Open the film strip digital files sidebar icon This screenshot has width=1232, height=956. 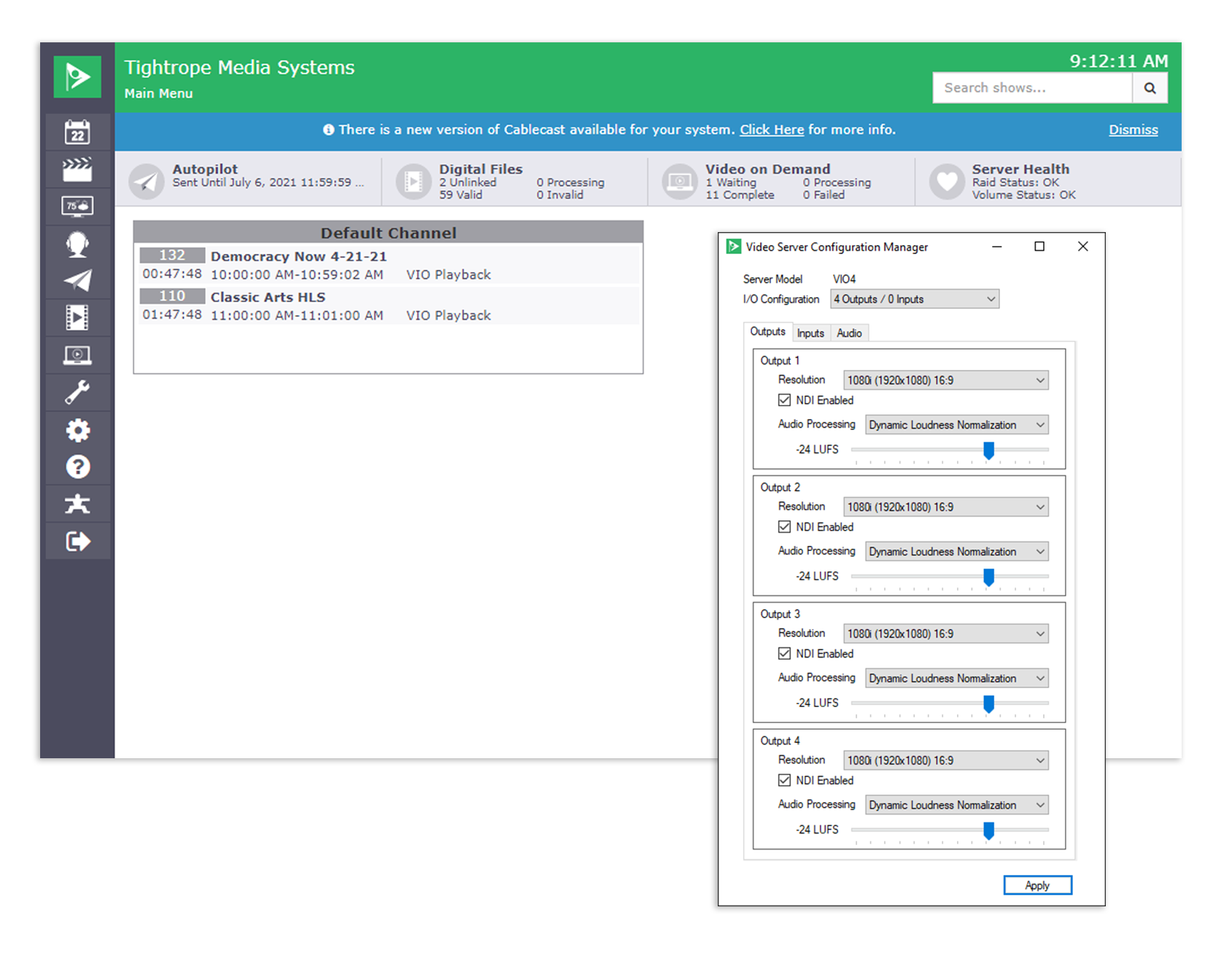77,317
